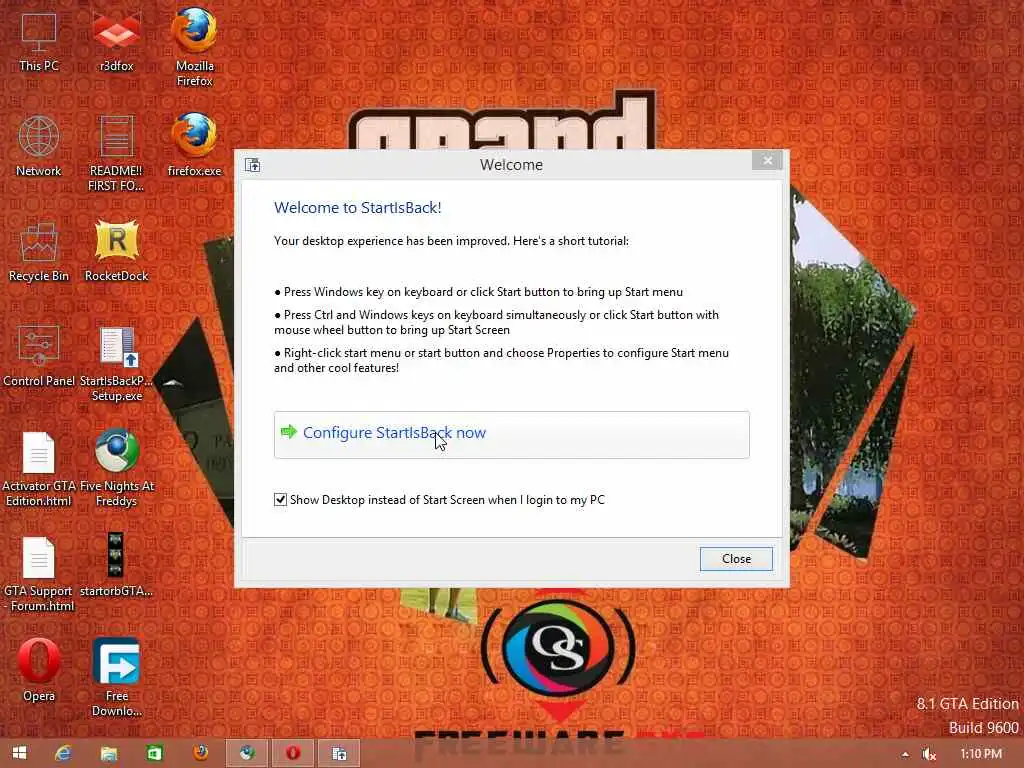Click the Windows Start button
The image size is (1024, 768).
pyautogui.click(x=20, y=754)
